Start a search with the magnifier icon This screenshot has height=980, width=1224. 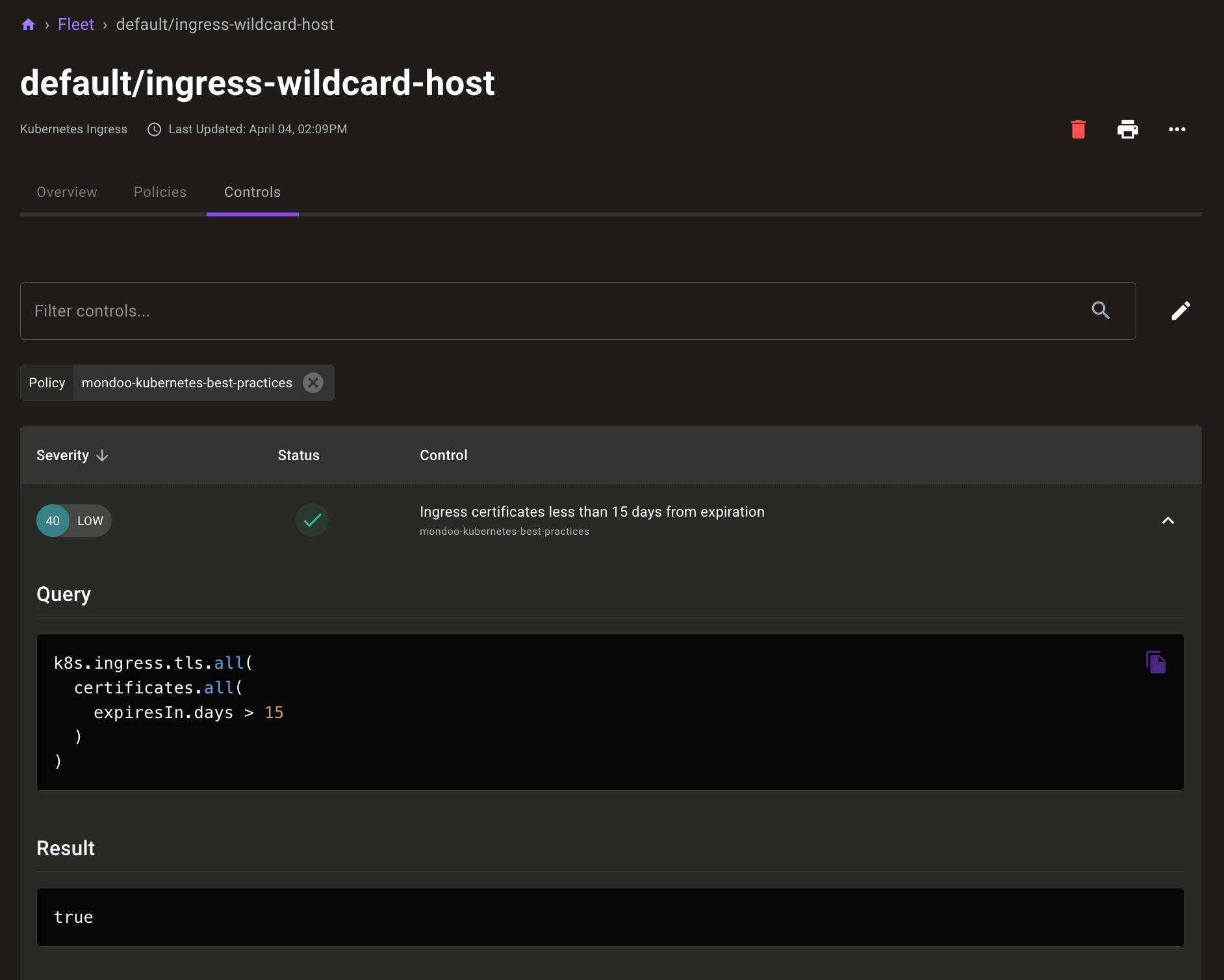[1101, 311]
